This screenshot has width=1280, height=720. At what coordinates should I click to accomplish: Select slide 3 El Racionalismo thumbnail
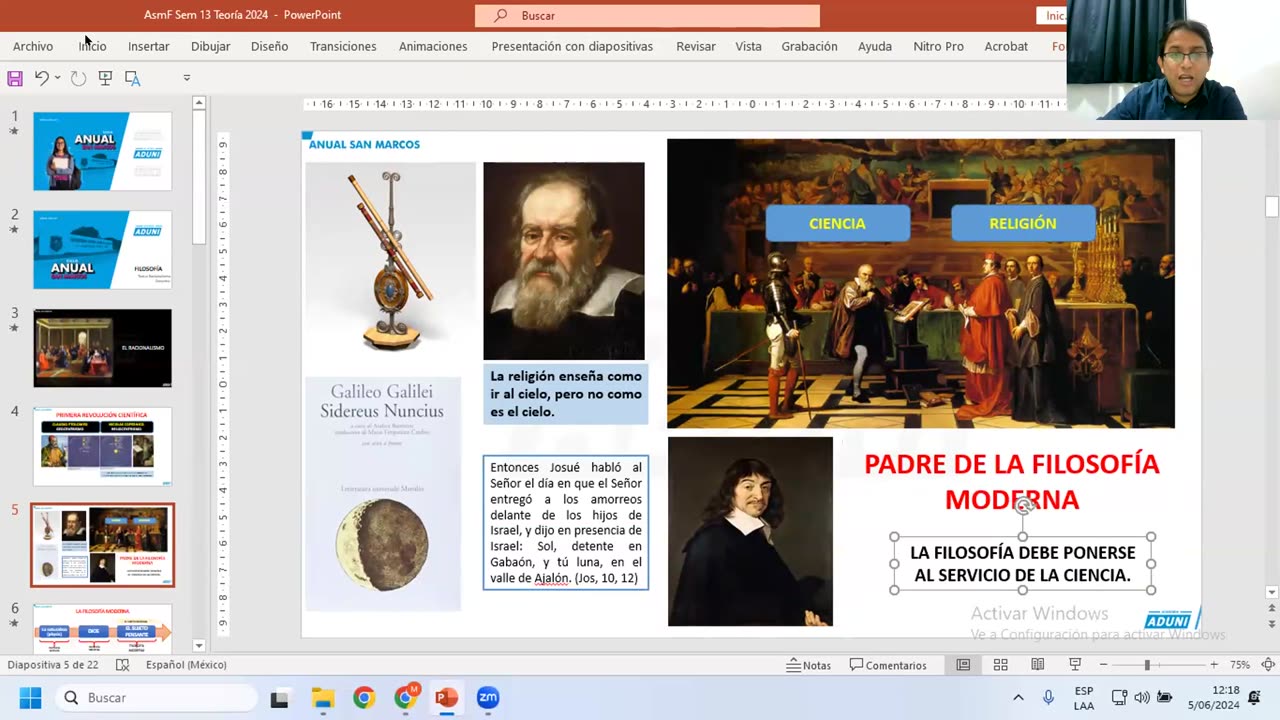click(x=102, y=348)
